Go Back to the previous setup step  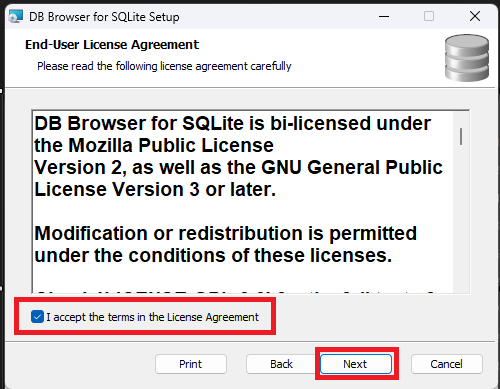[281, 364]
